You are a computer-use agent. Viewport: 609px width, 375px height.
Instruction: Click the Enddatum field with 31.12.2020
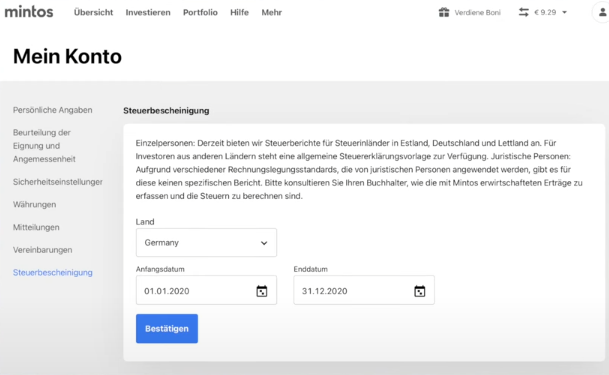[x=364, y=290]
